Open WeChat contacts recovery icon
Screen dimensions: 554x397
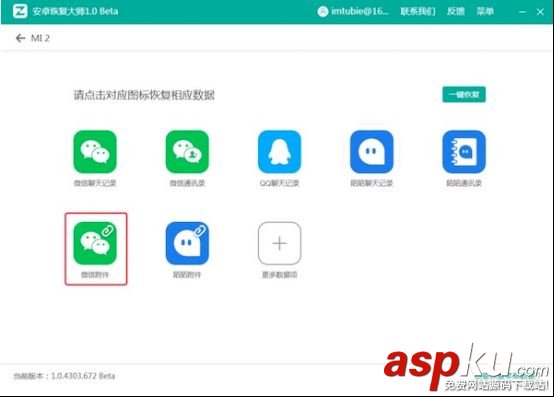click(187, 152)
